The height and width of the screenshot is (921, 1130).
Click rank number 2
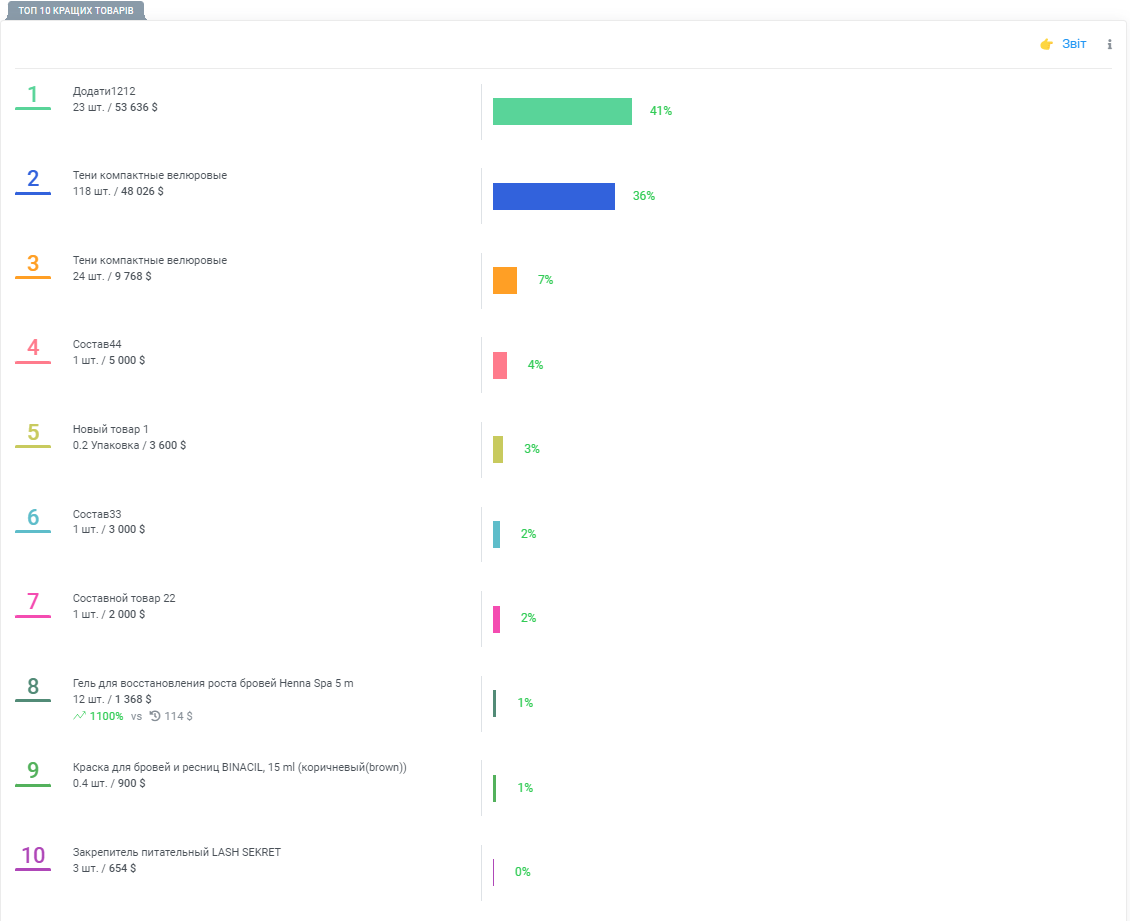point(32,179)
